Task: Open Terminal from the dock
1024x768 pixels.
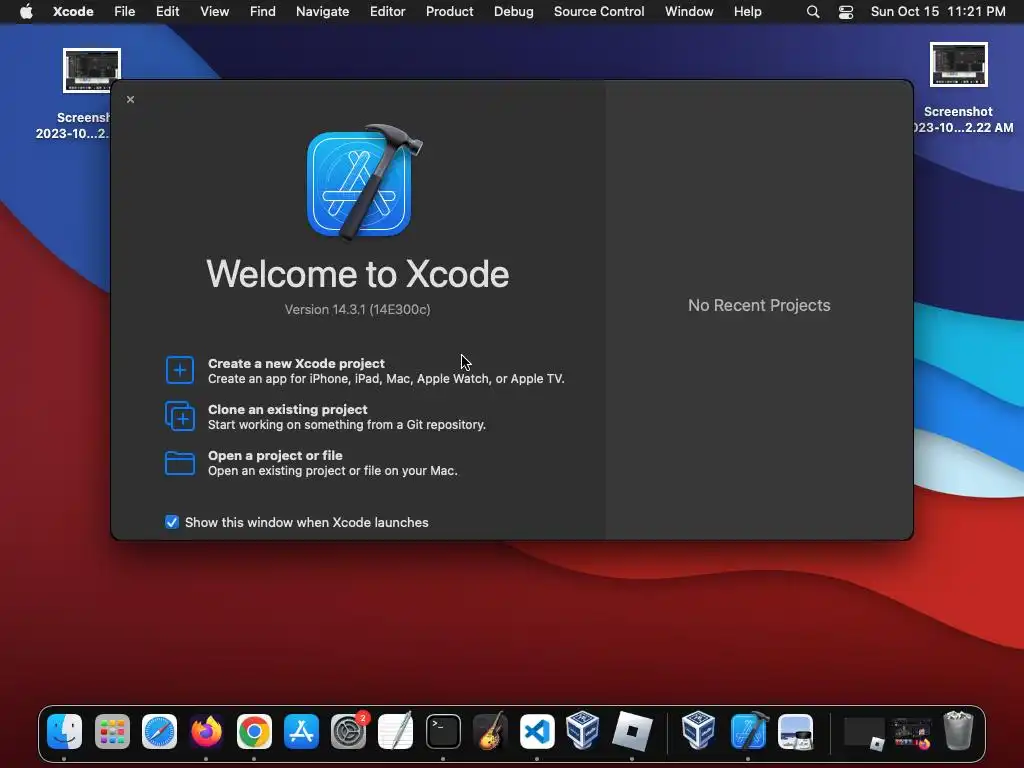Action: tap(443, 731)
